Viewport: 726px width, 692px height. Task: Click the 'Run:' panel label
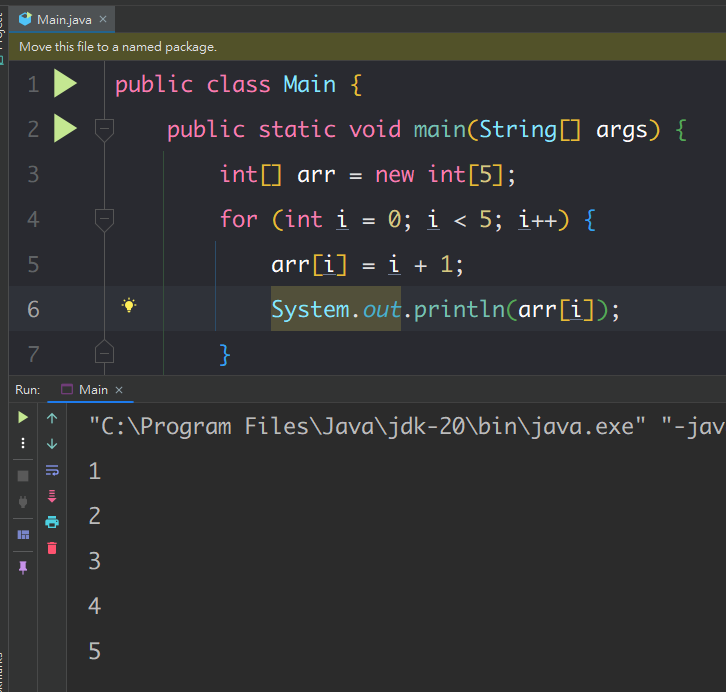(x=28, y=390)
